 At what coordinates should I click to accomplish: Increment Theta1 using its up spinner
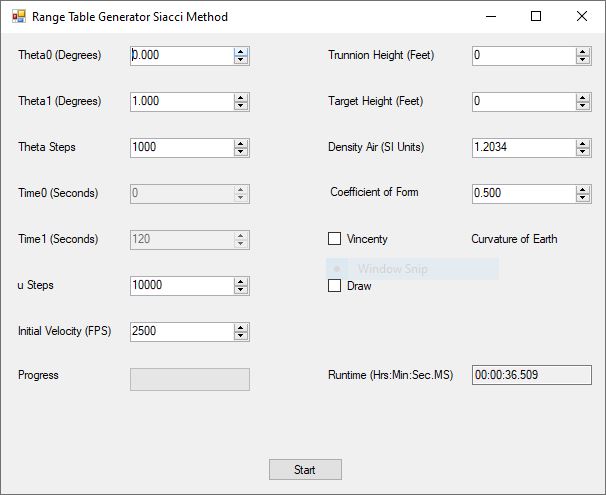[241, 98]
